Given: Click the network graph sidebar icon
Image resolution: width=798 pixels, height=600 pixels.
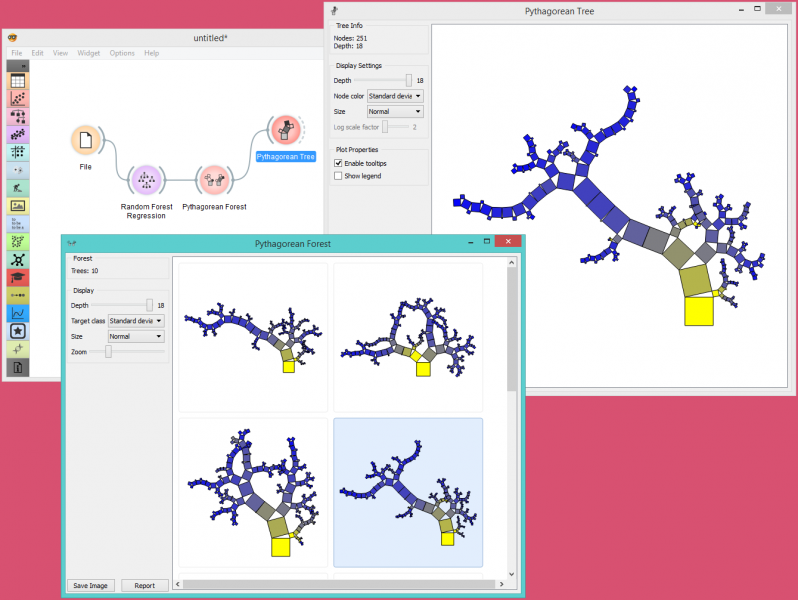Looking at the screenshot, I should (17, 259).
